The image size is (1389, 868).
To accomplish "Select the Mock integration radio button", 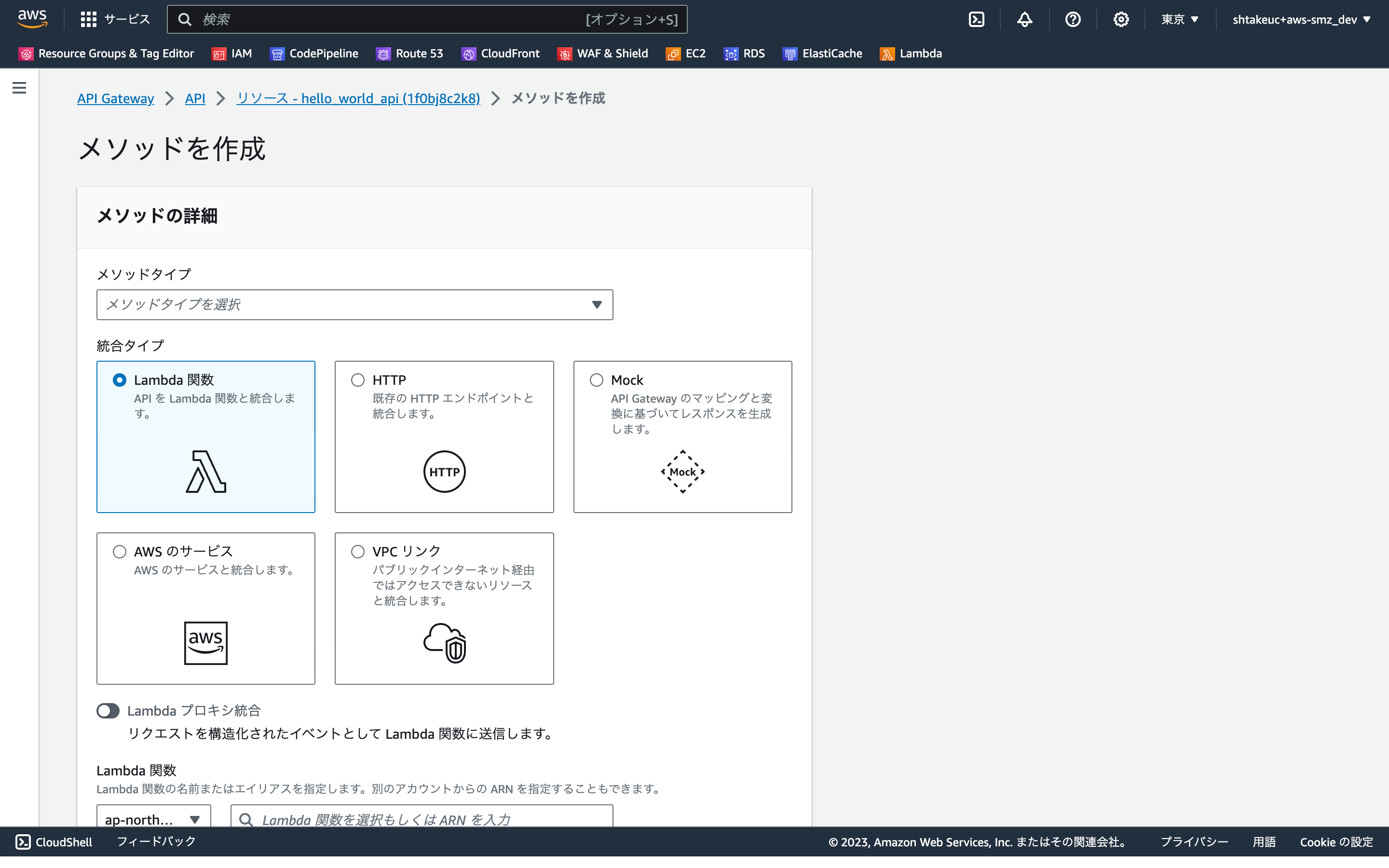I will click(x=596, y=380).
